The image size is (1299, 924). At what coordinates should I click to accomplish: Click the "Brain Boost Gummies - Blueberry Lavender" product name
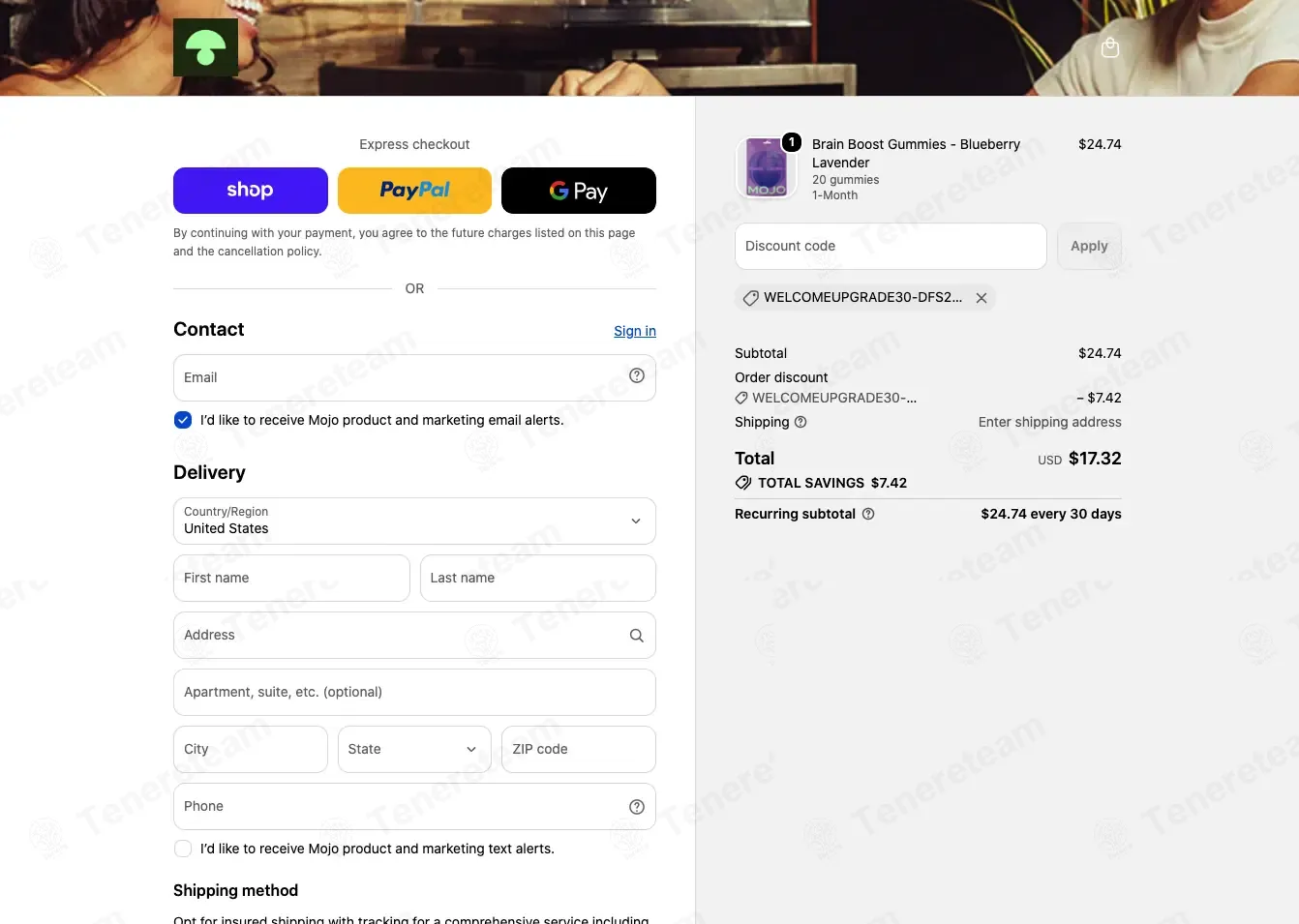click(x=916, y=153)
